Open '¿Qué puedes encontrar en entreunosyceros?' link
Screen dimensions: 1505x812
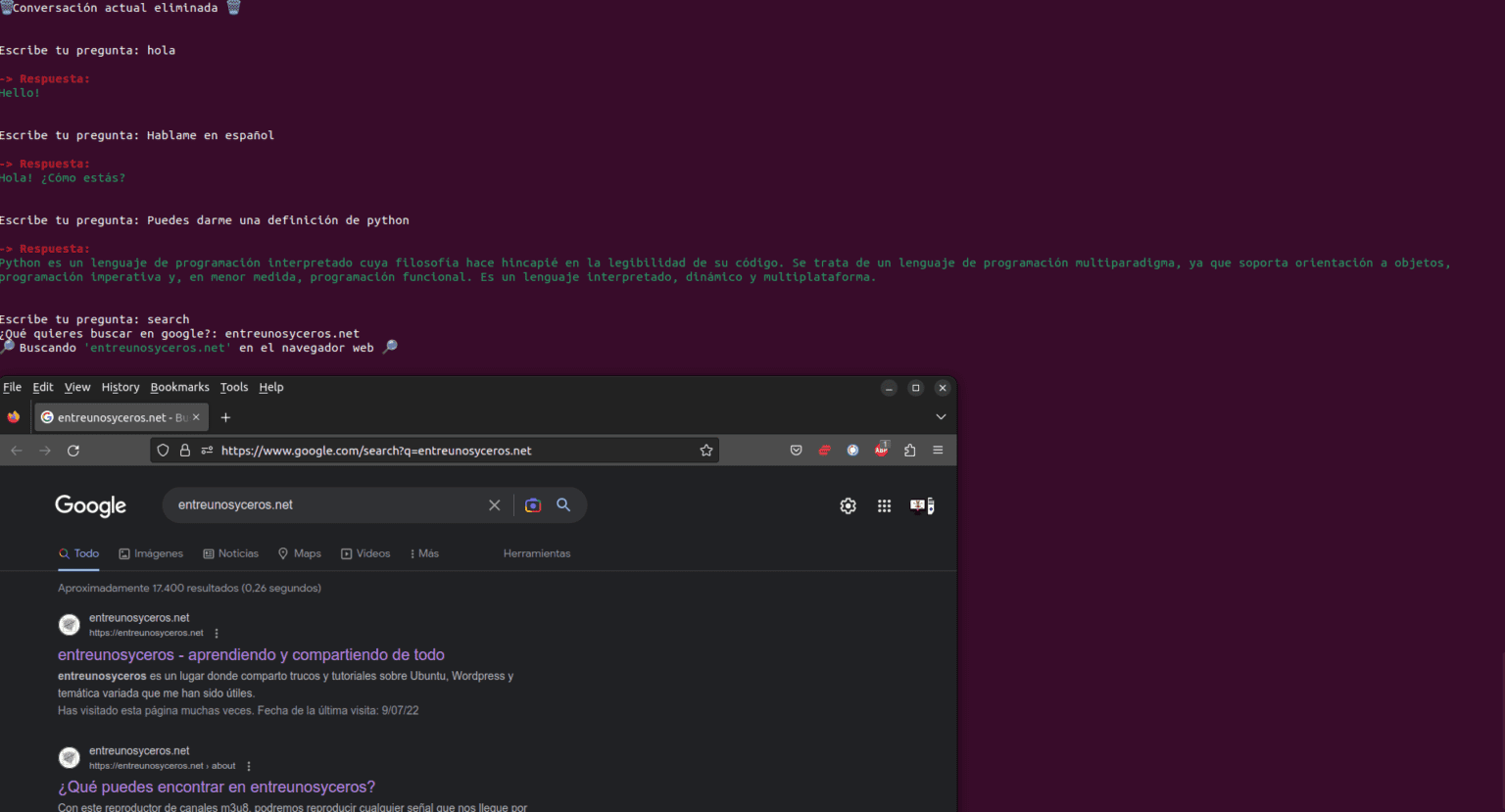pyautogui.click(x=217, y=787)
